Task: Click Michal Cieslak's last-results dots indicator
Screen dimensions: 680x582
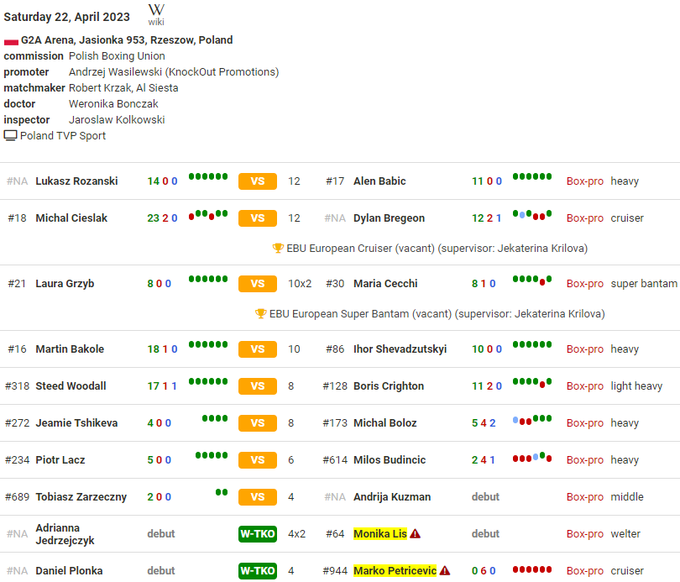Action: (x=208, y=215)
